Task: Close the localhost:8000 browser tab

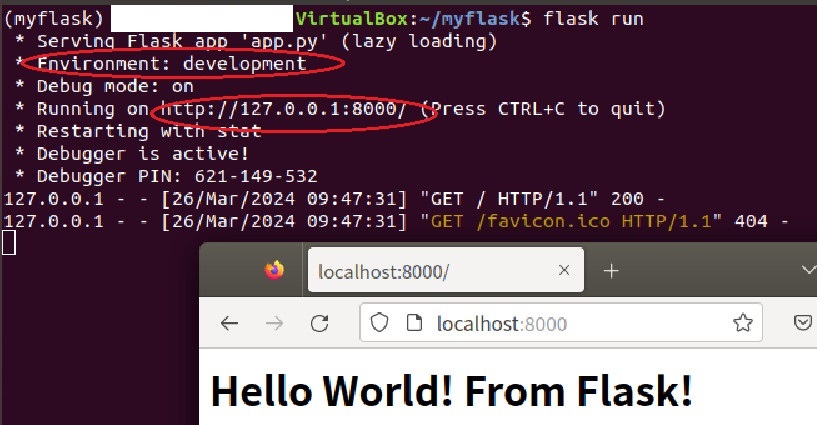Action: tap(564, 270)
